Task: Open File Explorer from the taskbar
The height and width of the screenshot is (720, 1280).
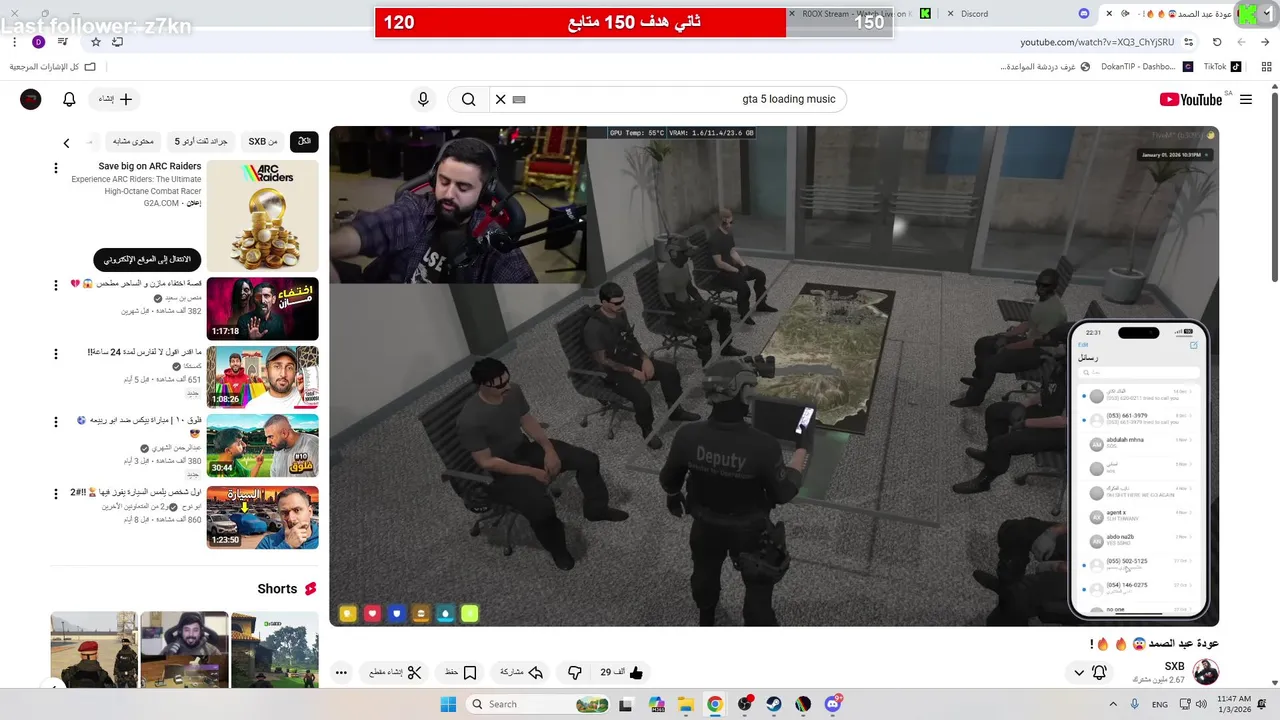Action: (685, 704)
